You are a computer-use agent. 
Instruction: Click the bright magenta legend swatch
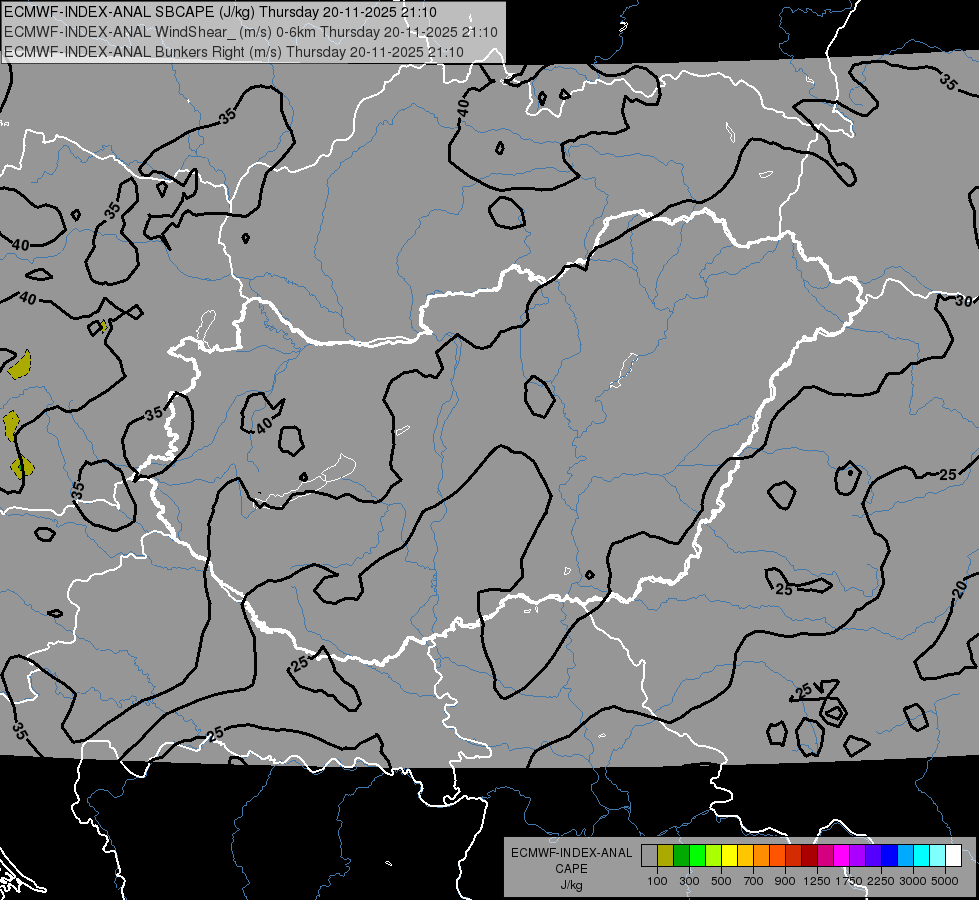point(841,856)
